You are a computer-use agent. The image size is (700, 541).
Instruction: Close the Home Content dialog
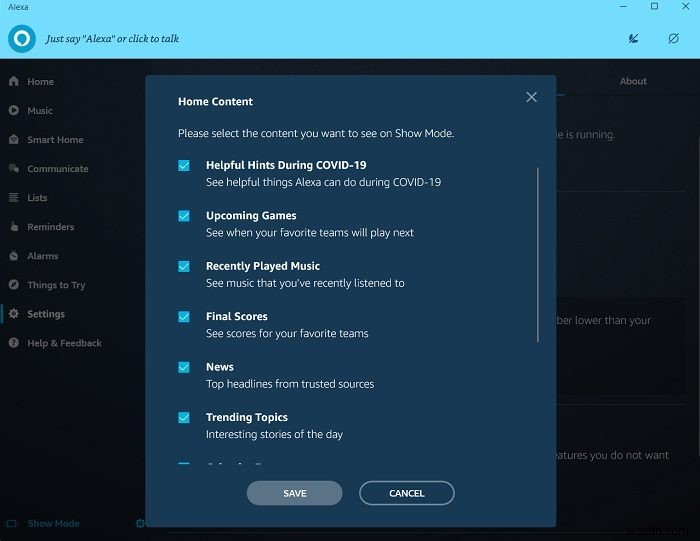pyautogui.click(x=531, y=97)
